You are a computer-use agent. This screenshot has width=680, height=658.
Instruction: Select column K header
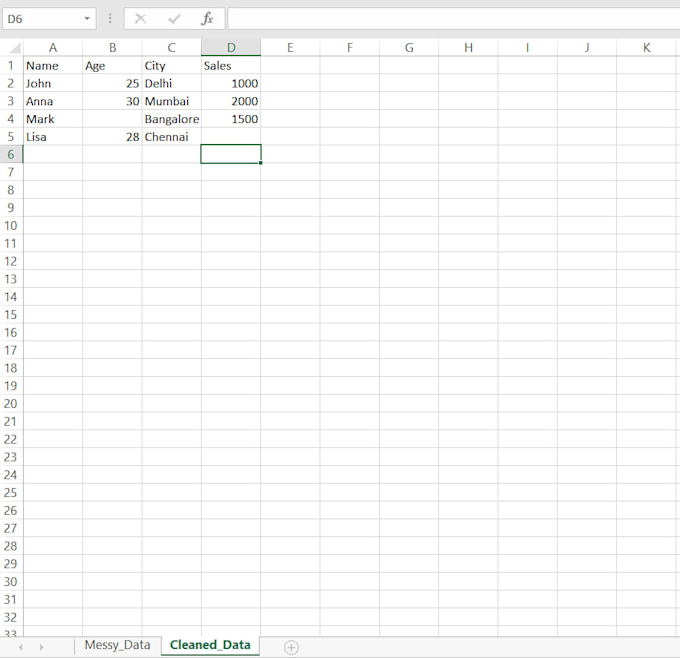pos(647,47)
